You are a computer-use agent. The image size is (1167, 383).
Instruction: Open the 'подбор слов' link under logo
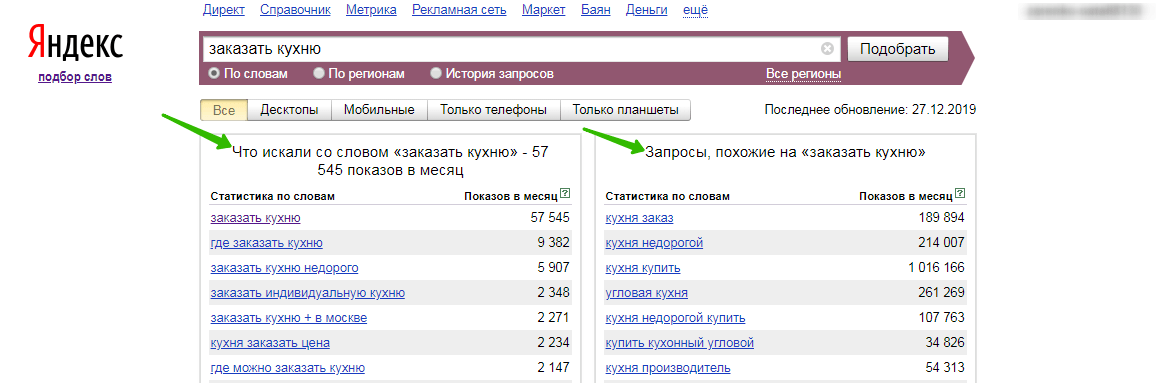pos(75,77)
